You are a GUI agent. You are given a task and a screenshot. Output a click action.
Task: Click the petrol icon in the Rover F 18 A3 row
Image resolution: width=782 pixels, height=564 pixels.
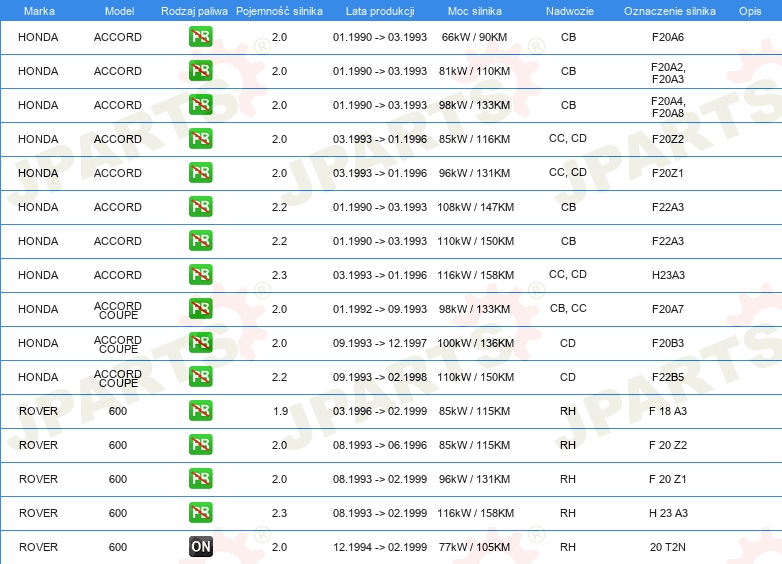click(200, 410)
